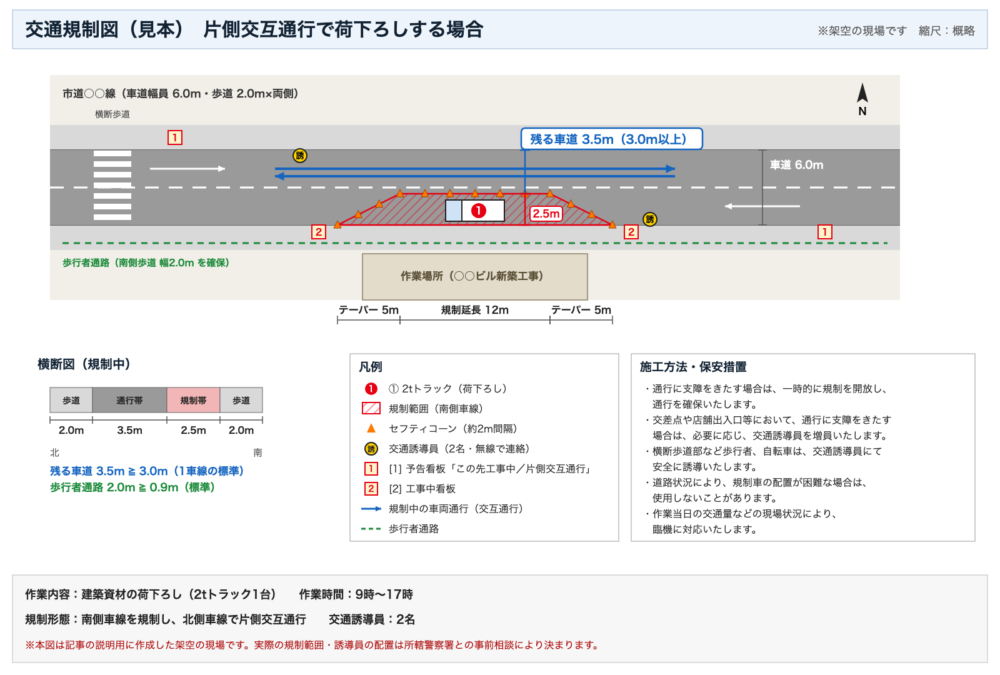Select the north '歩道' cell in the cross-section
Screen dimensions: 1000x675
[x=71, y=400]
